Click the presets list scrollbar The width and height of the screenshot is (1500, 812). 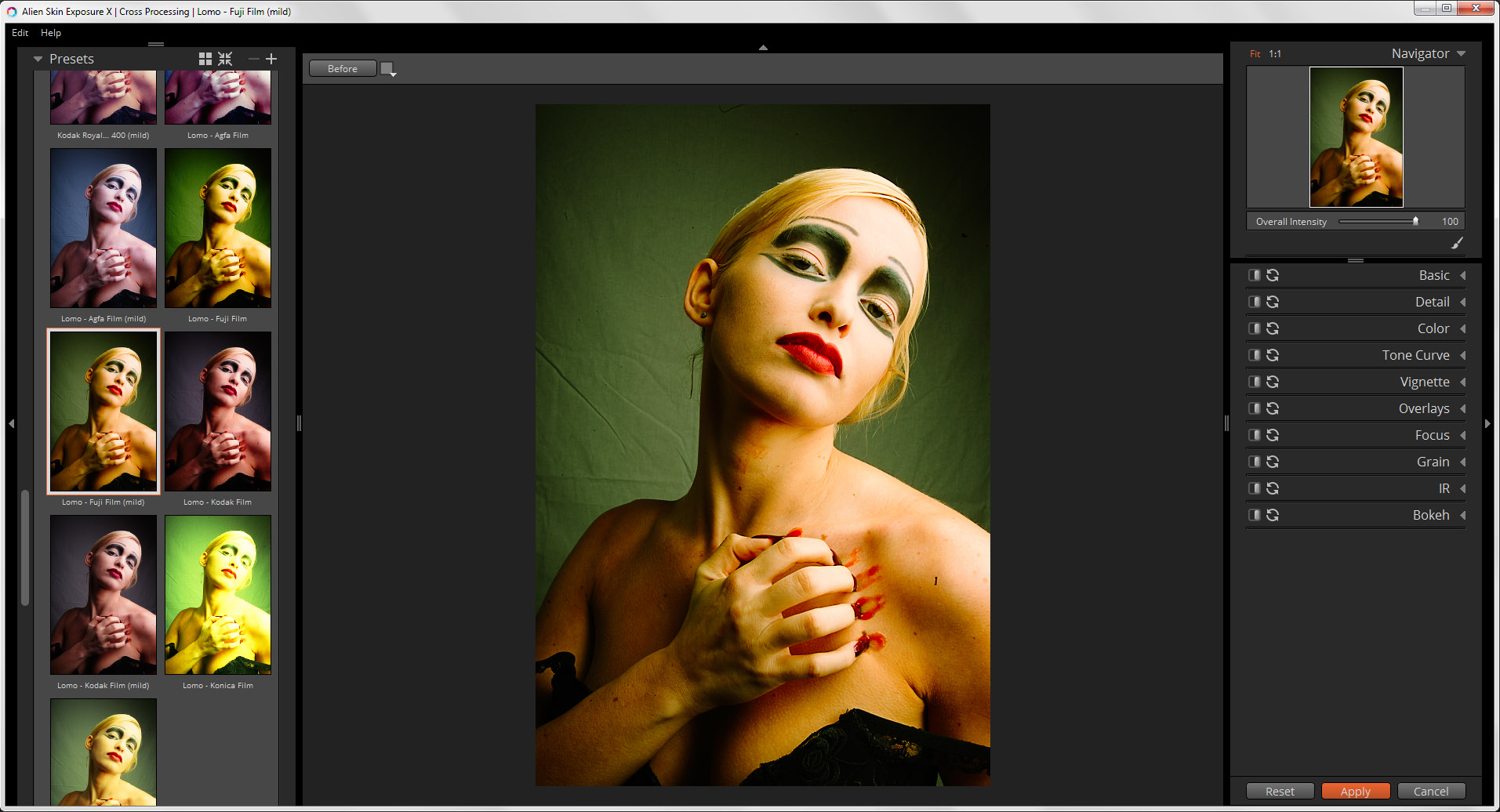pos(25,548)
